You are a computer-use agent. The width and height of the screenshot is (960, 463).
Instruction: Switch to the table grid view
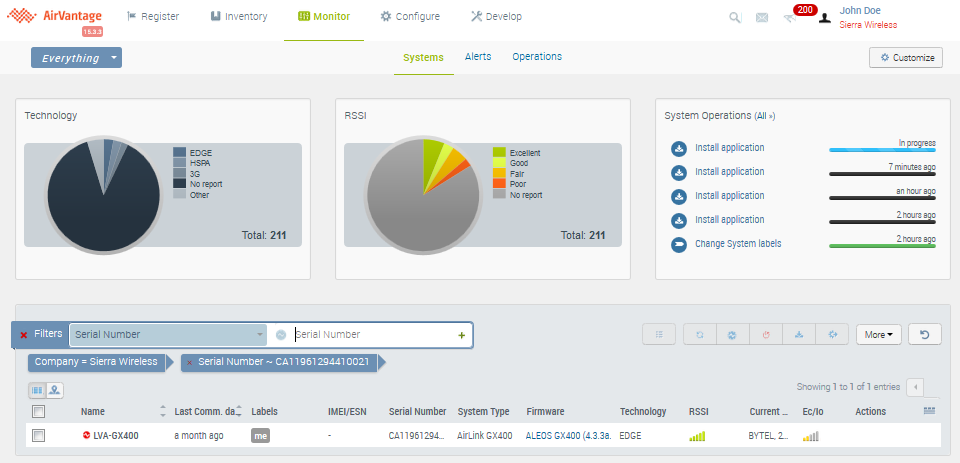(37, 390)
